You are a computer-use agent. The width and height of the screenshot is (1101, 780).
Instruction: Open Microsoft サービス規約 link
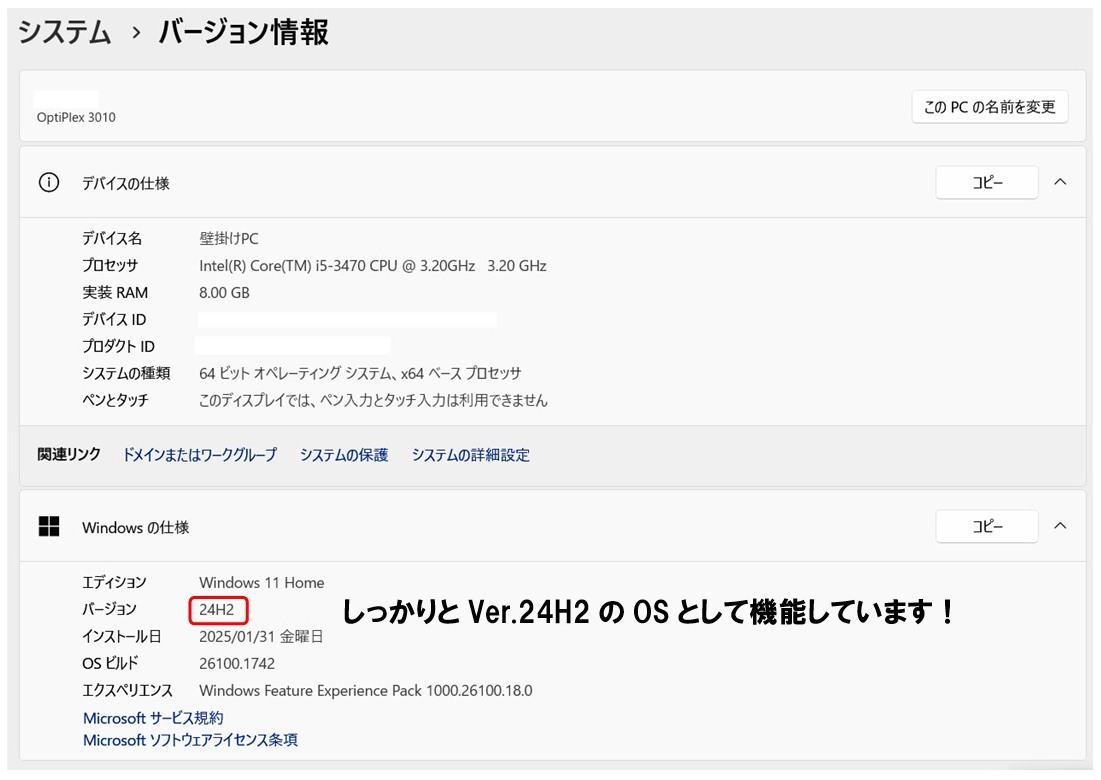153,718
